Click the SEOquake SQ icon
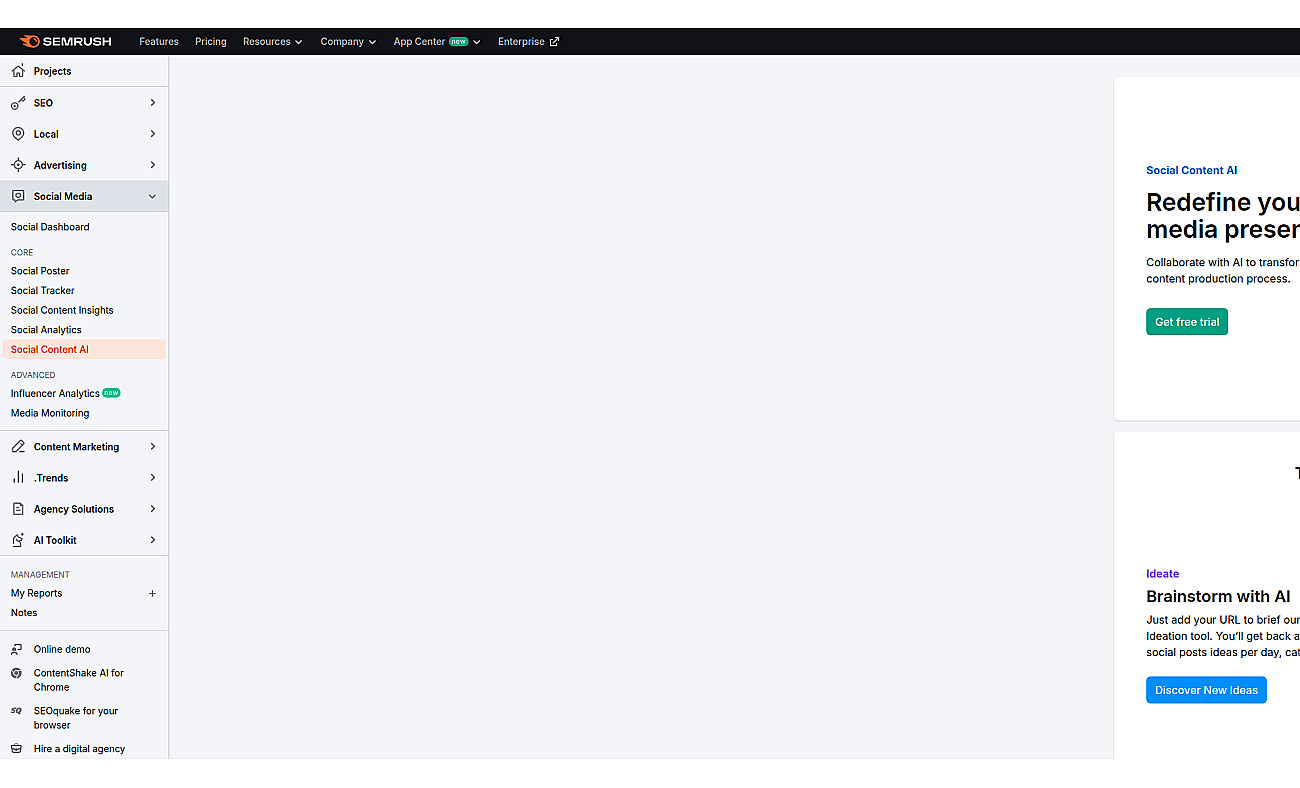Image resolution: width=1300 pixels, height=788 pixels. 16,711
